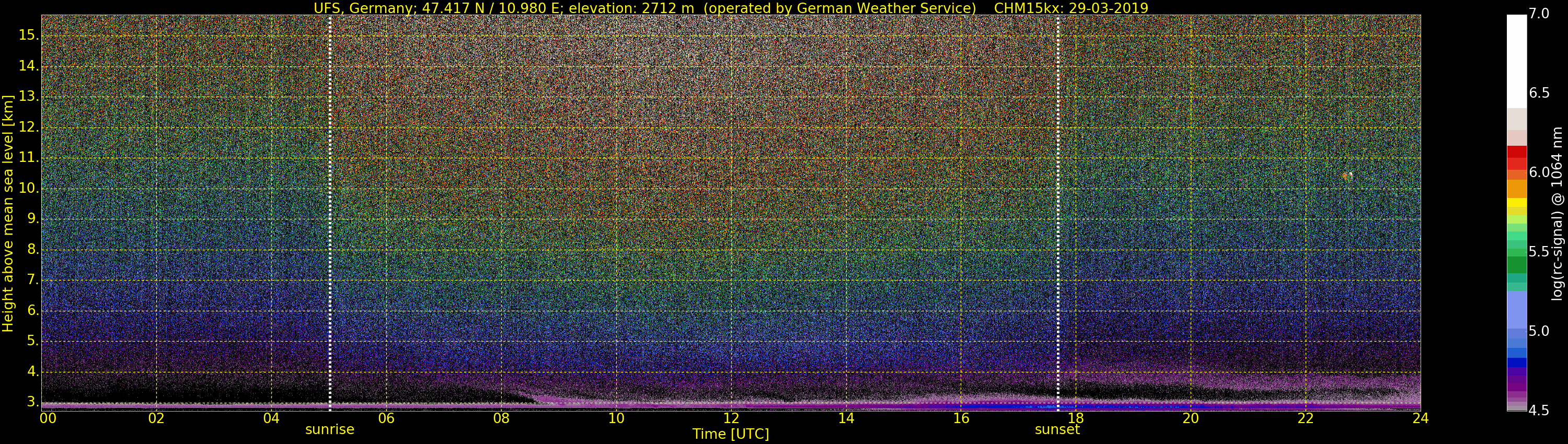Click time axis tick '04'
1568x444 pixels.
coord(271,418)
